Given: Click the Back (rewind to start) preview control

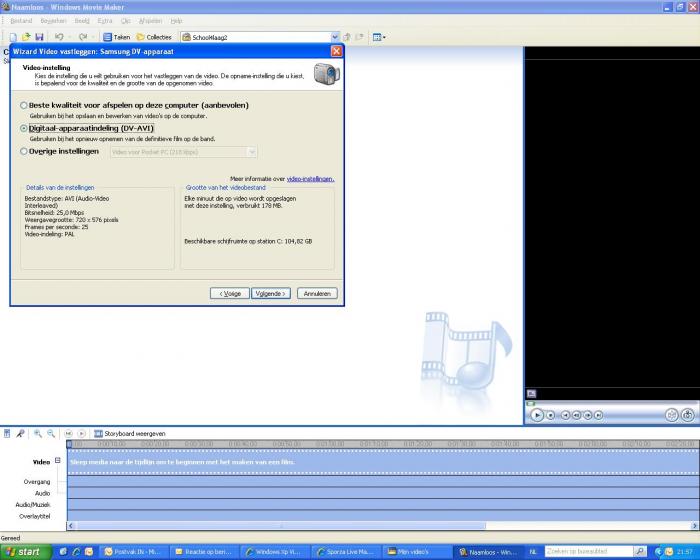Looking at the screenshot, I should [x=565, y=415].
